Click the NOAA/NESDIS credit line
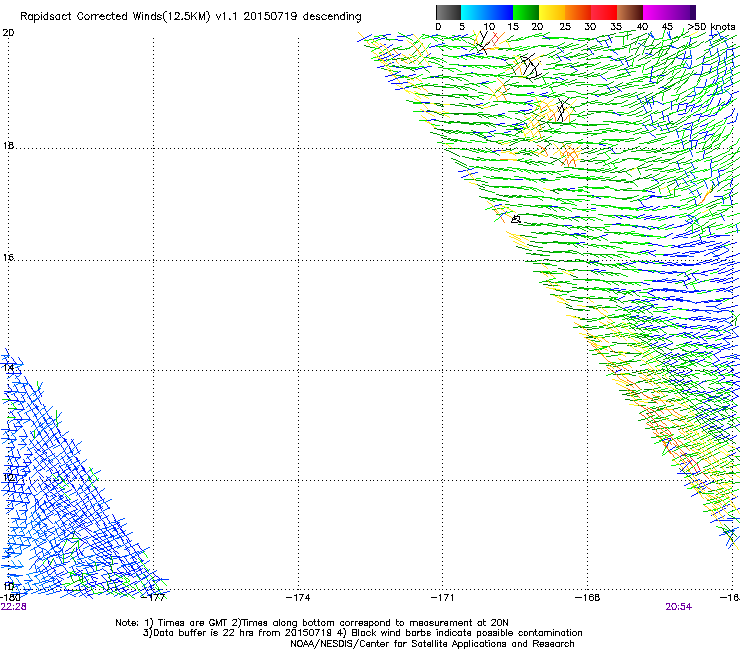Screen dimensions: 740x650 [x=432, y=644]
